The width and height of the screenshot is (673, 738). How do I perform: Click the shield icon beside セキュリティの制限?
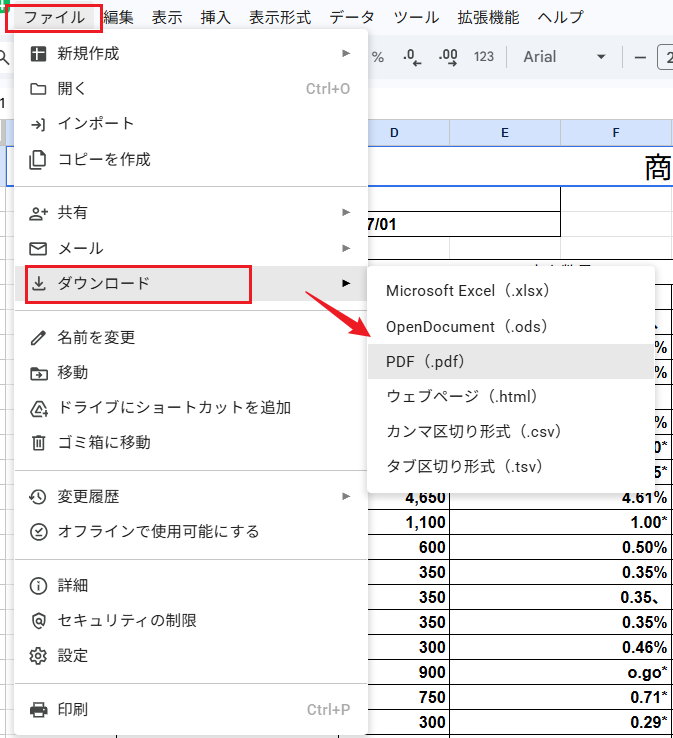39,621
